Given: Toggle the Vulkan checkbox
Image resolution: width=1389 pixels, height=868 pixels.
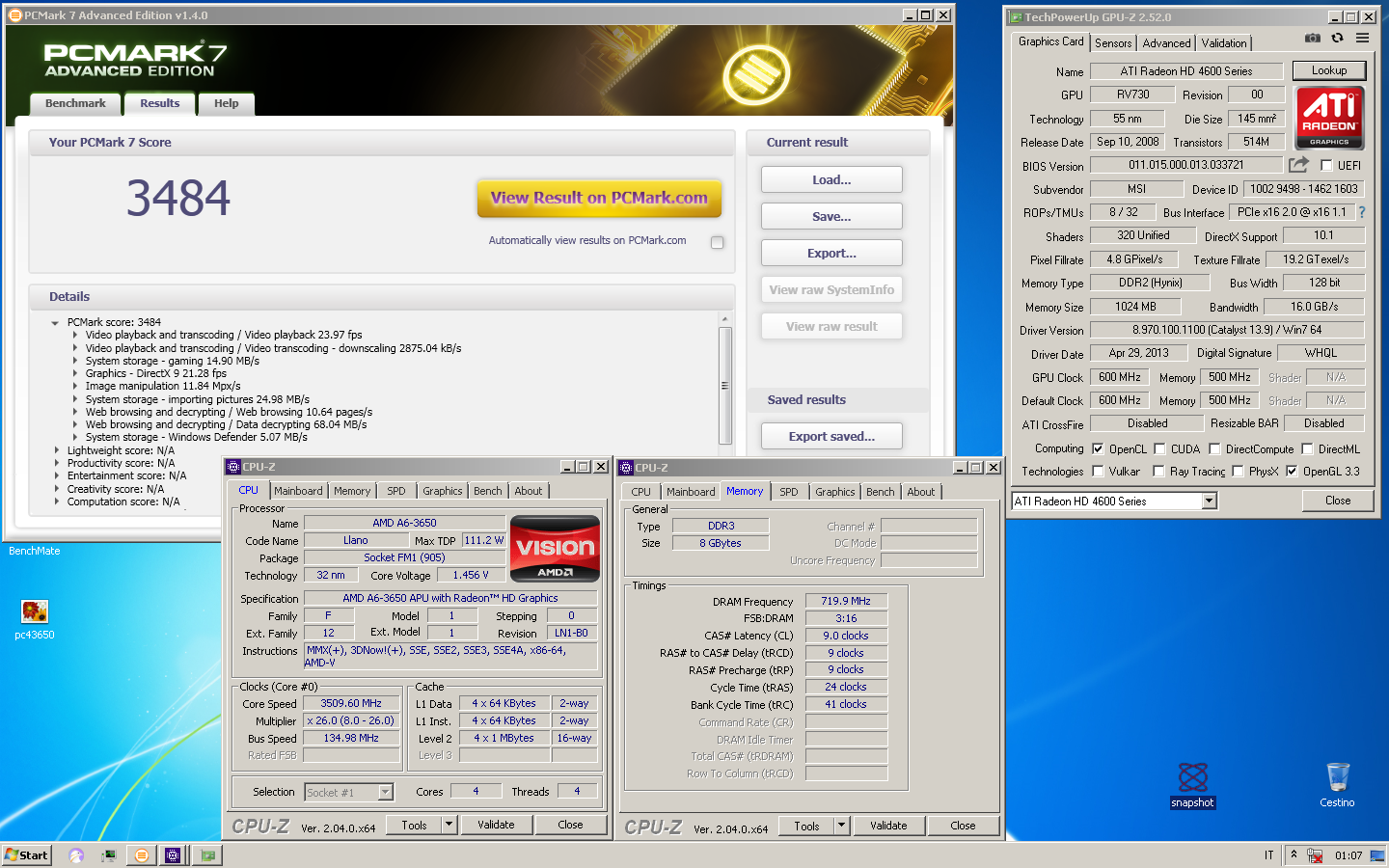Looking at the screenshot, I should click(x=1098, y=471).
